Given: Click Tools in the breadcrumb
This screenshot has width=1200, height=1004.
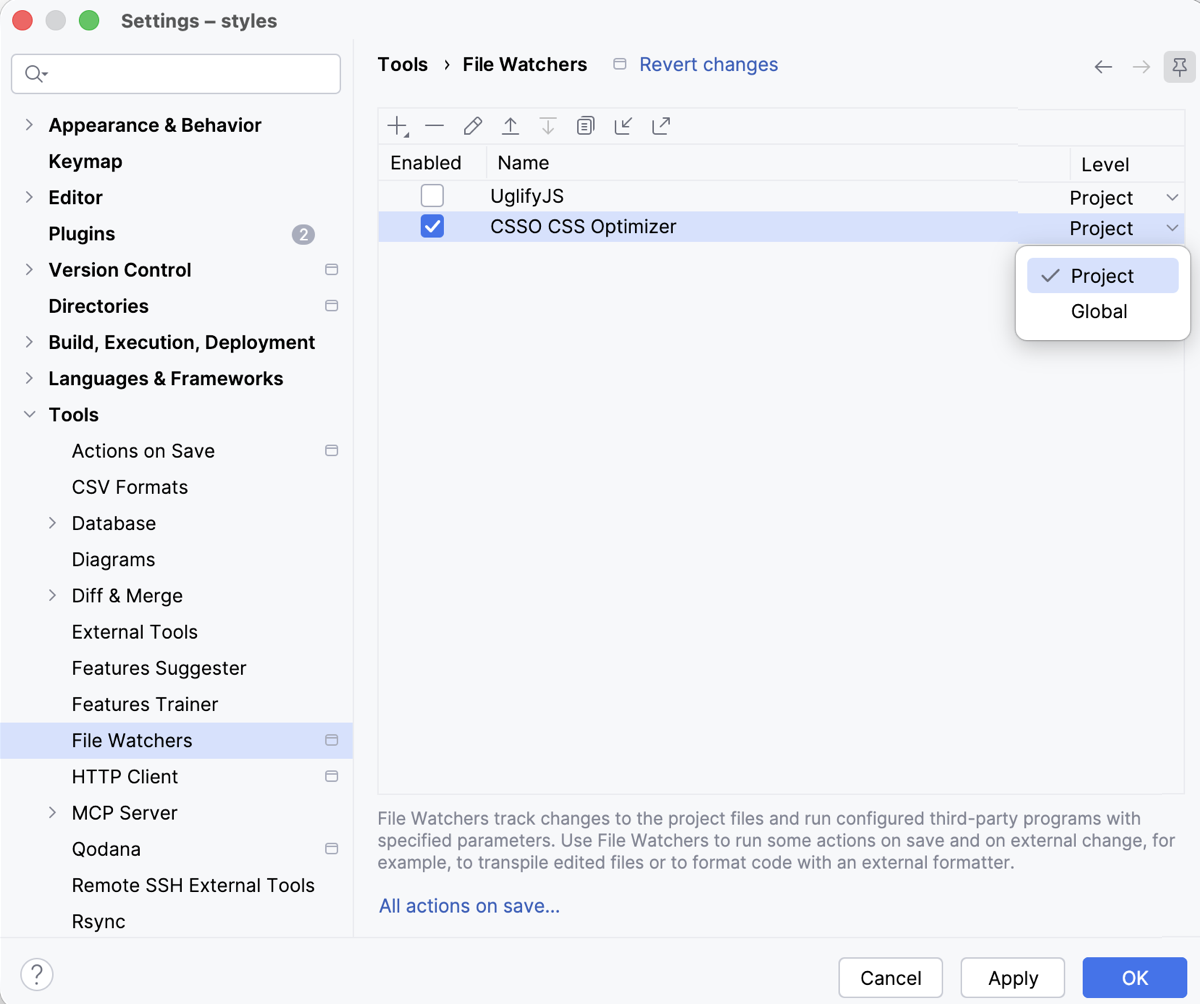Looking at the screenshot, I should [x=403, y=64].
